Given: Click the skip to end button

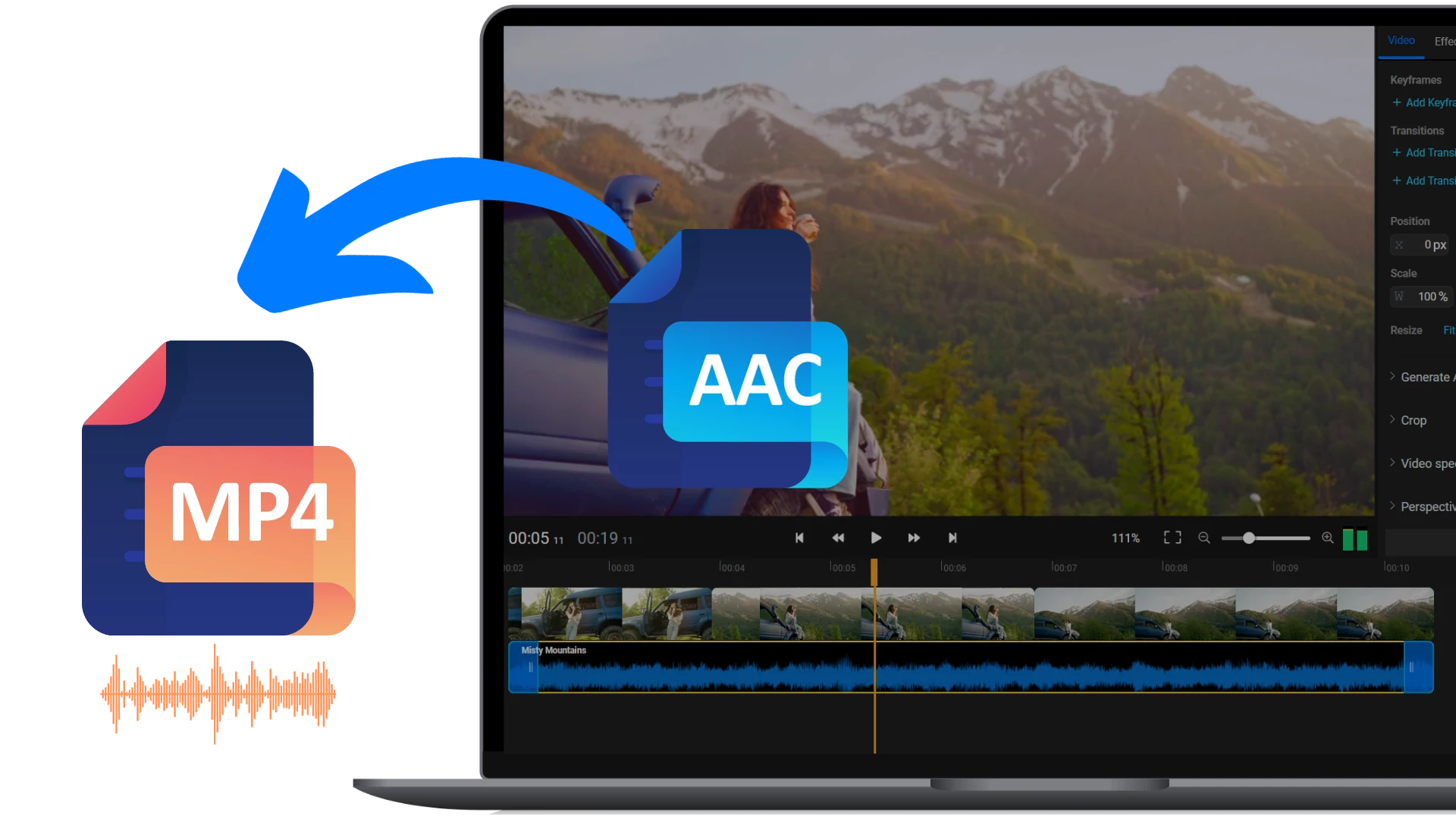Looking at the screenshot, I should 951,538.
